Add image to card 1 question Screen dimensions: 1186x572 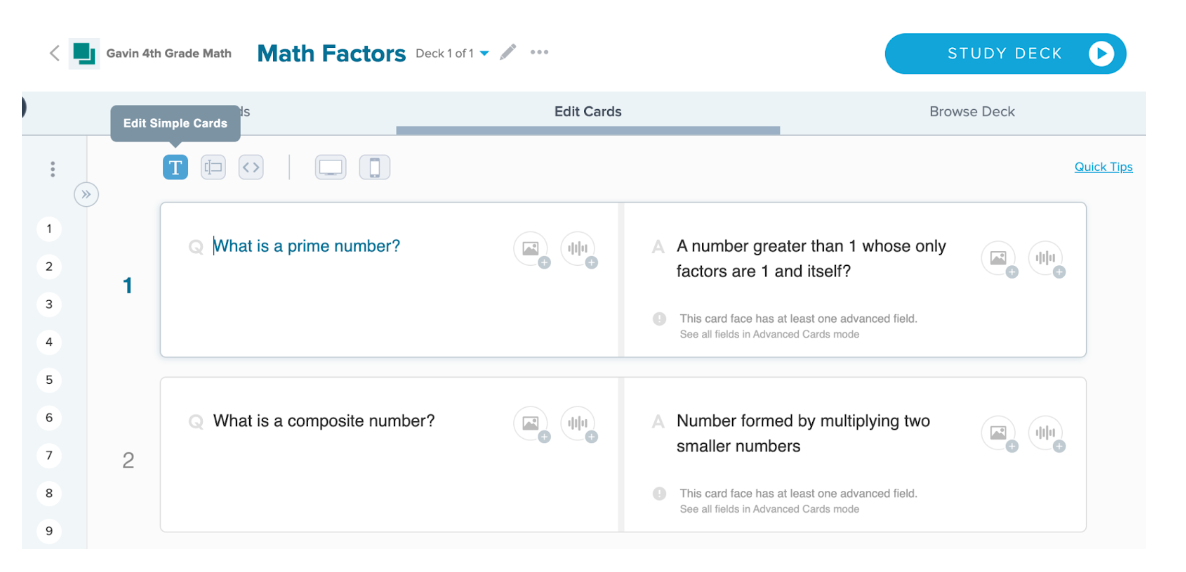(x=532, y=250)
